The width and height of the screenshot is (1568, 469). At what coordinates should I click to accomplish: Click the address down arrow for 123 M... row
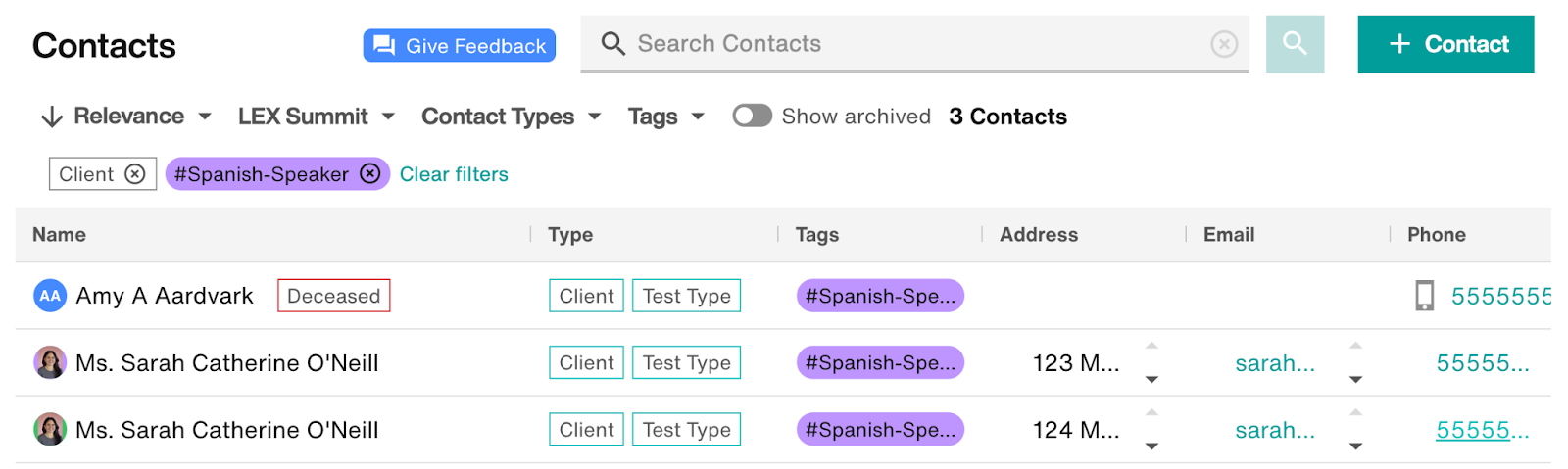pos(1152,379)
